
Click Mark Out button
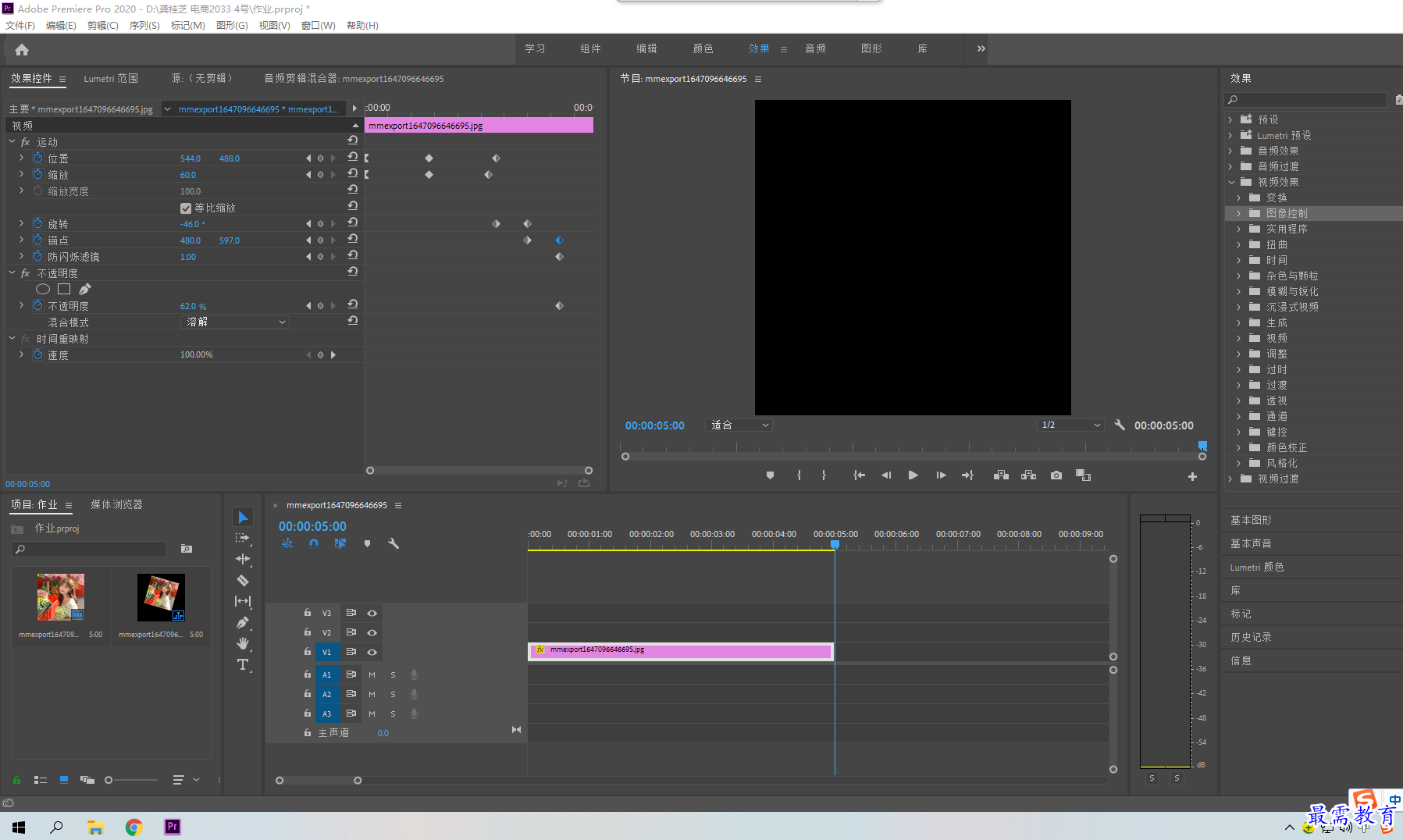(824, 475)
